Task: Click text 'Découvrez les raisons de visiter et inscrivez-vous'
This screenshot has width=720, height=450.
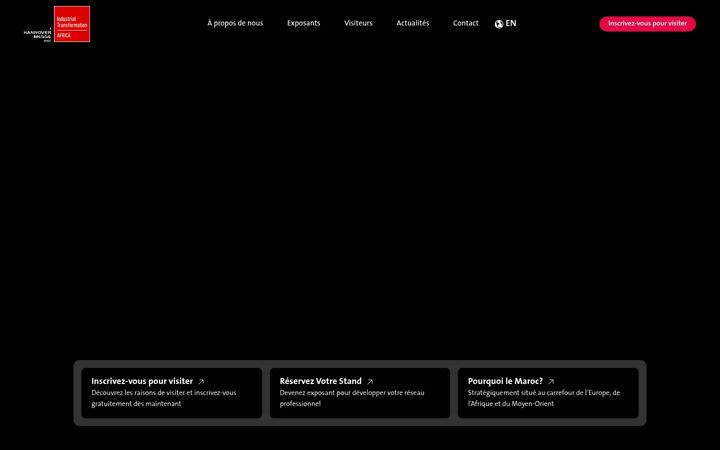Action: (164, 393)
